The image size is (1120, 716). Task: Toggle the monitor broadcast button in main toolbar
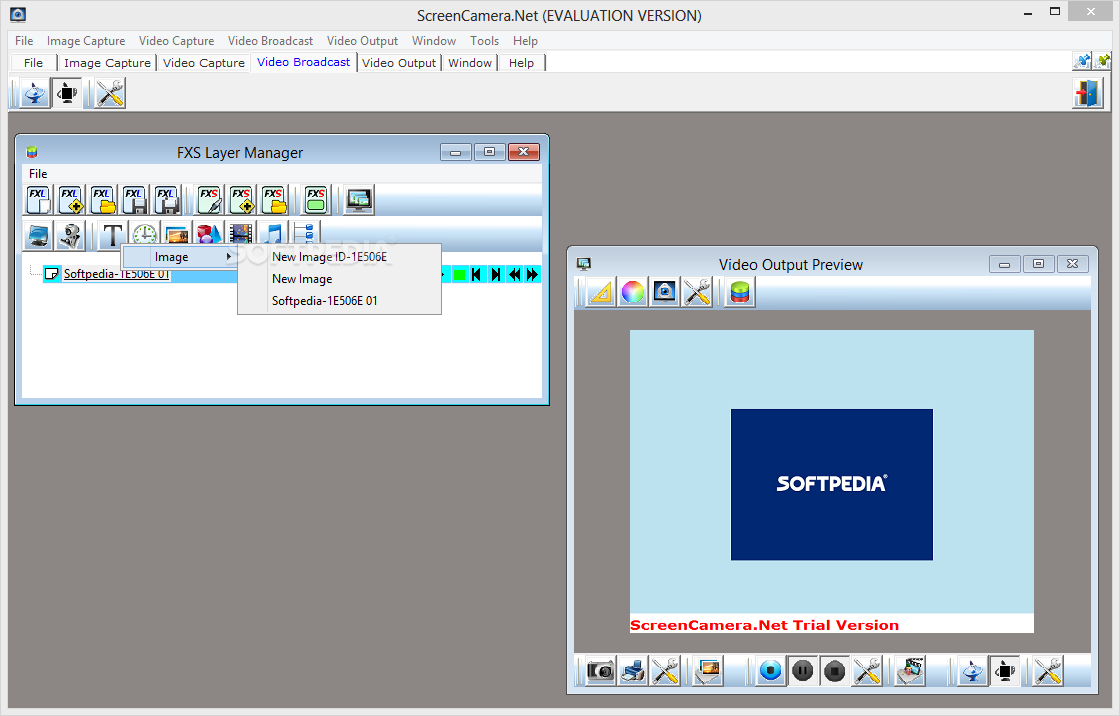point(66,94)
